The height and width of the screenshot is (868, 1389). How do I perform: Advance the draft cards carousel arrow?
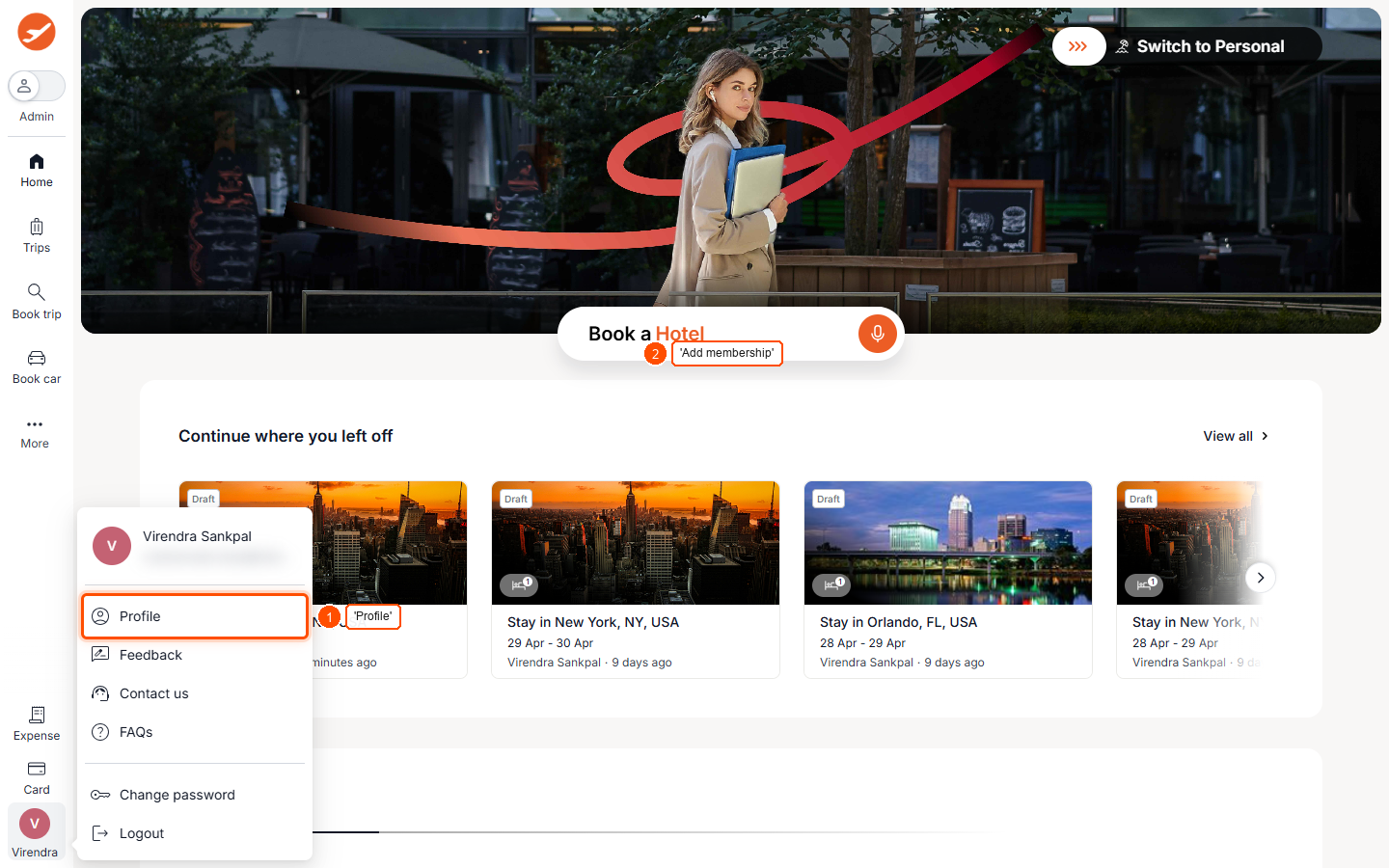point(1260,578)
